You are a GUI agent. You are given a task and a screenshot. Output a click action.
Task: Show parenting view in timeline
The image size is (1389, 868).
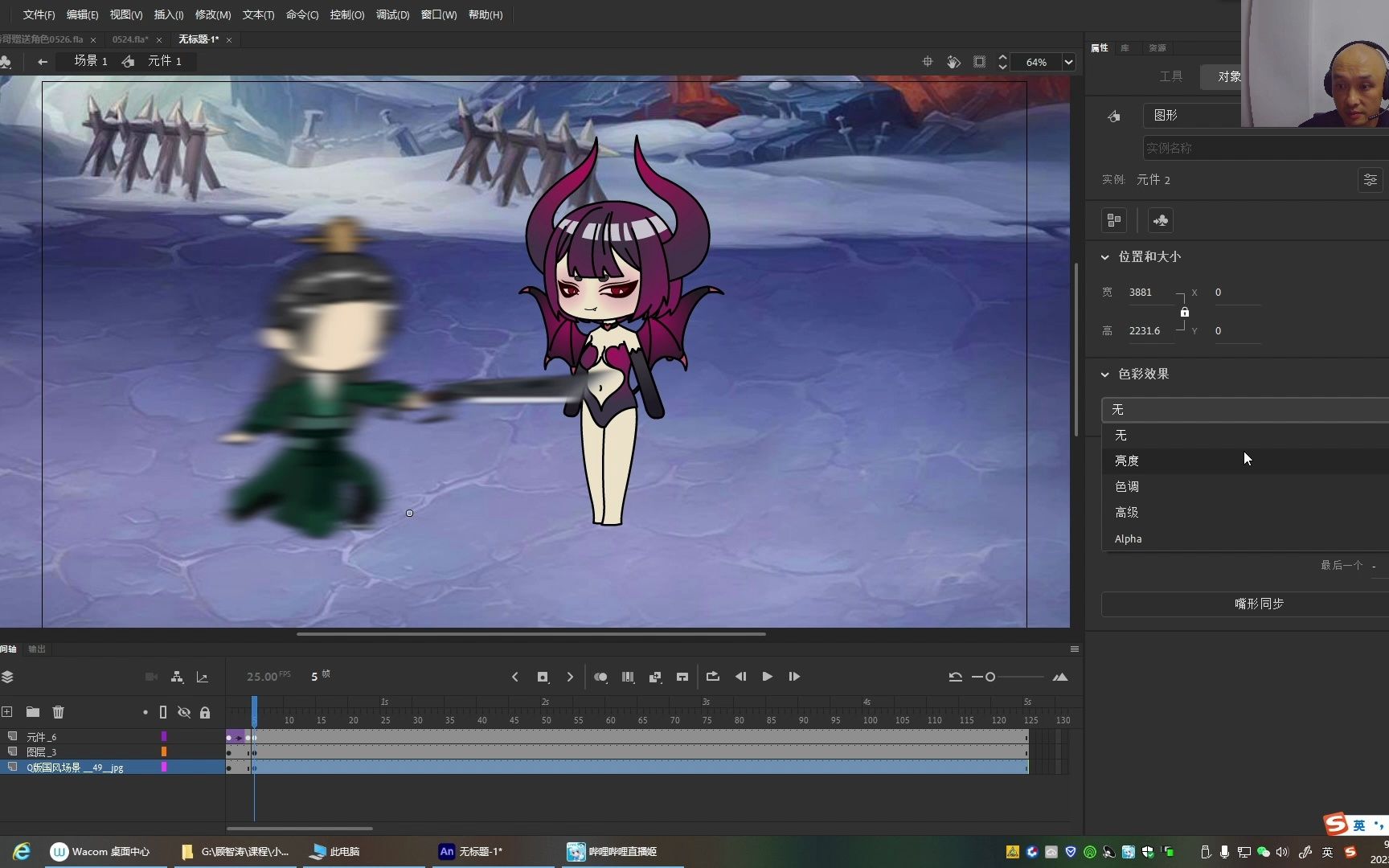(x=177, y=677)
